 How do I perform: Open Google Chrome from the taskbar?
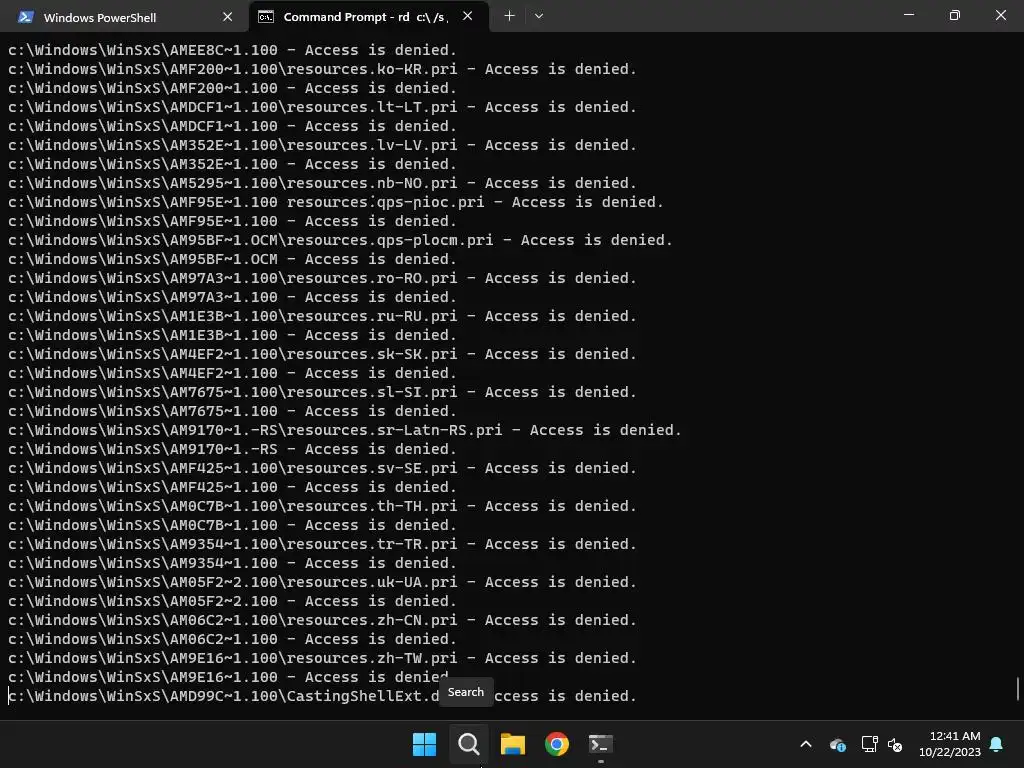pyautogui.click(x=556, y=744)
